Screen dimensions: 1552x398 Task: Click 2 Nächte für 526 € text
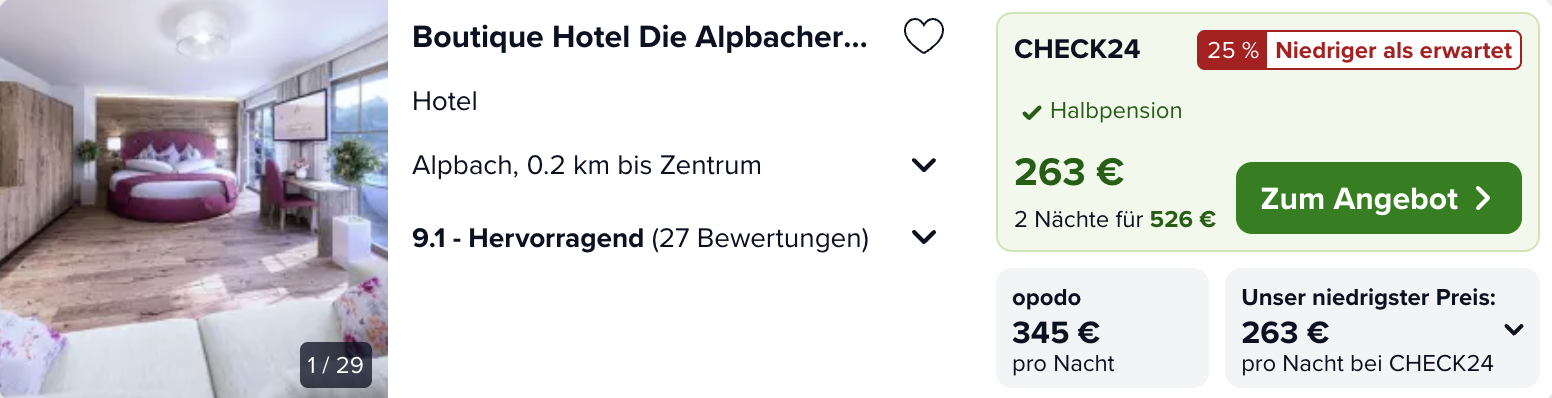pos(1115,220)
